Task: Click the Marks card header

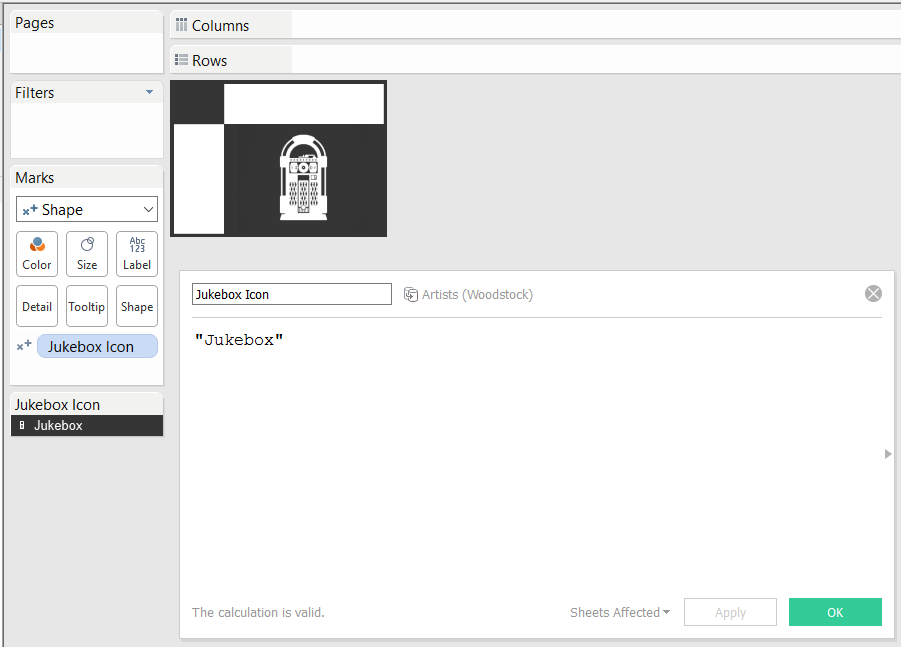Action: tap(87, 178)
